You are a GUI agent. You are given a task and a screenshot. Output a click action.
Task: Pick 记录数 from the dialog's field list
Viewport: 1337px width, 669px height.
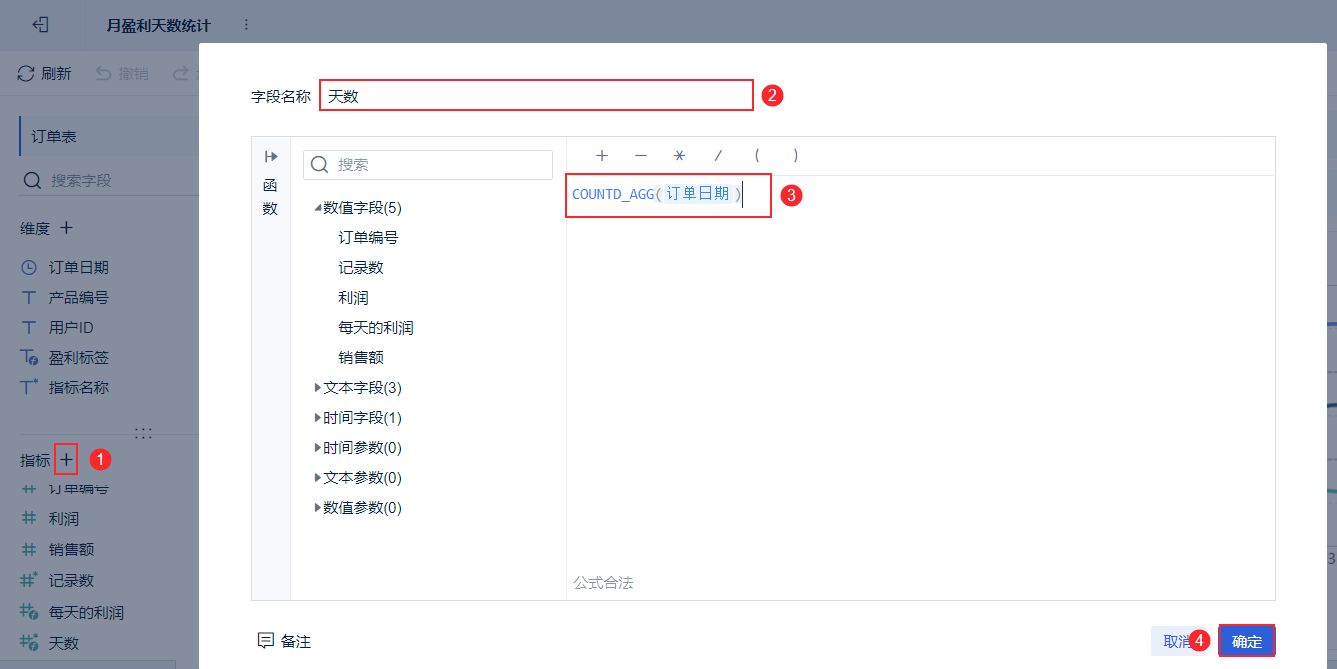(361, 267)
